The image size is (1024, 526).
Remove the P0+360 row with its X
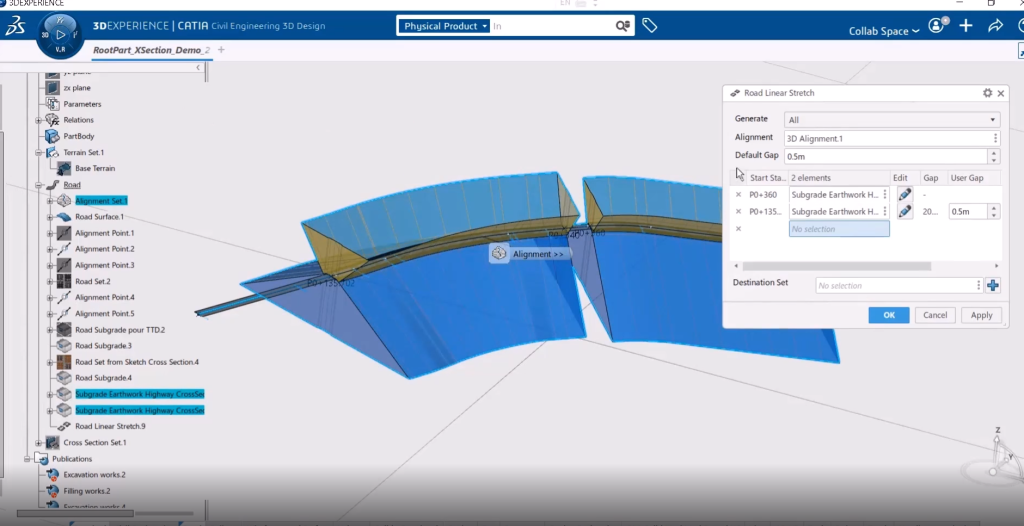point(739,195)
